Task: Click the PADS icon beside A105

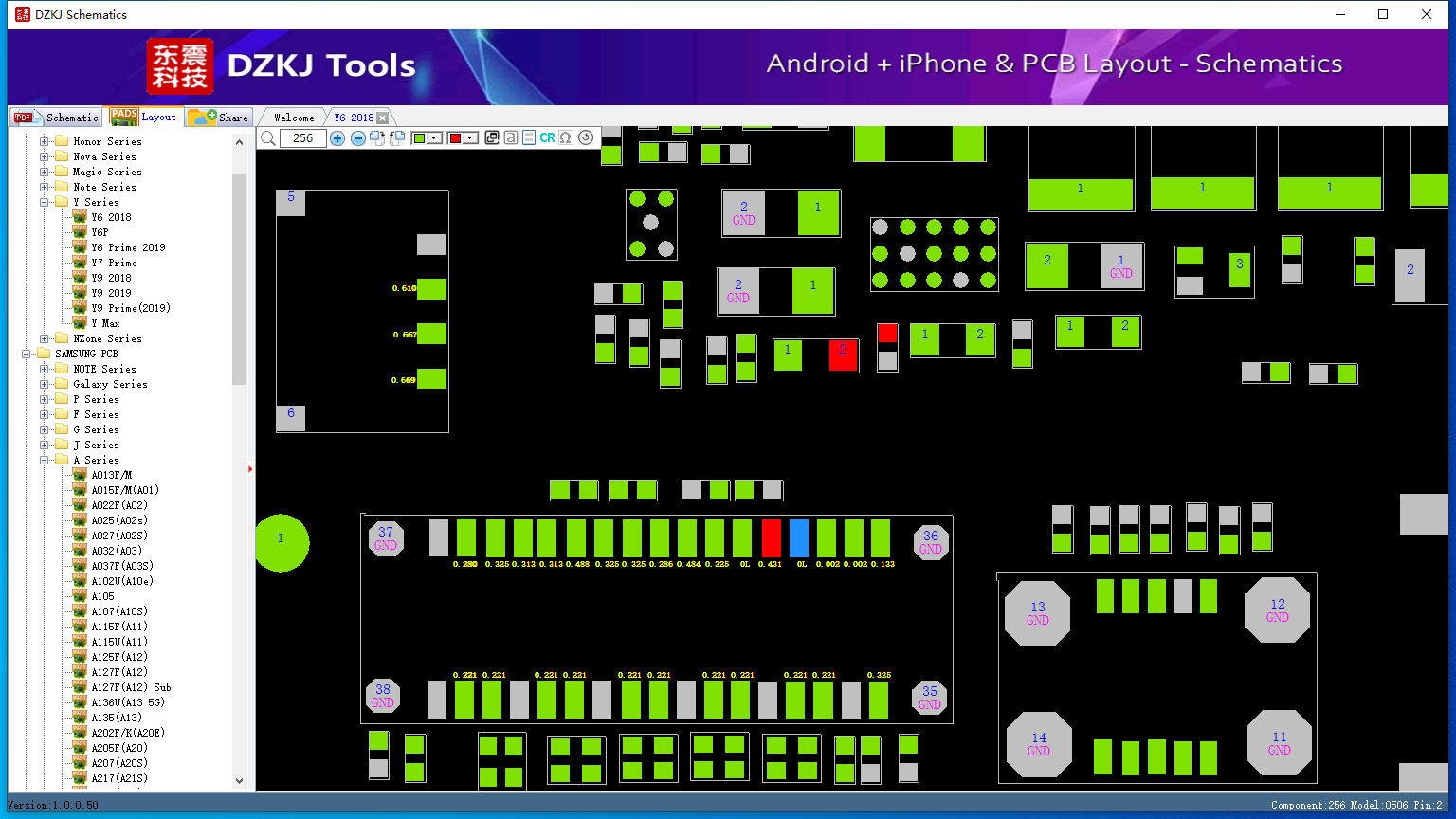Action: (x=80, y=596)
